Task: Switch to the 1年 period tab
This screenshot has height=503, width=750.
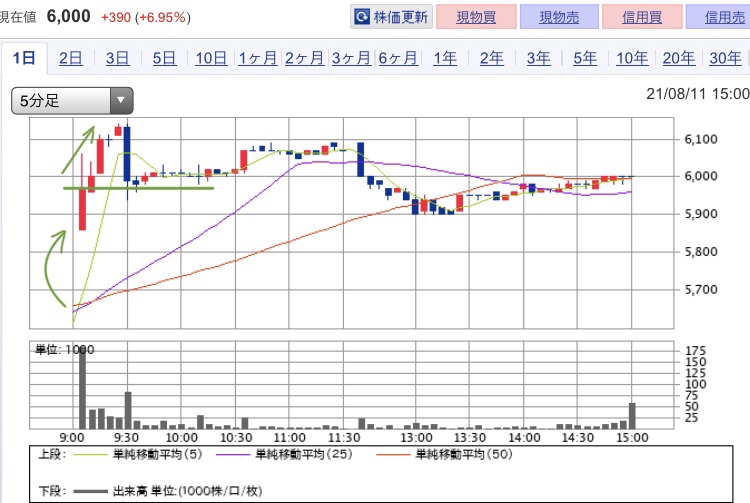Action: coord(445,58)
